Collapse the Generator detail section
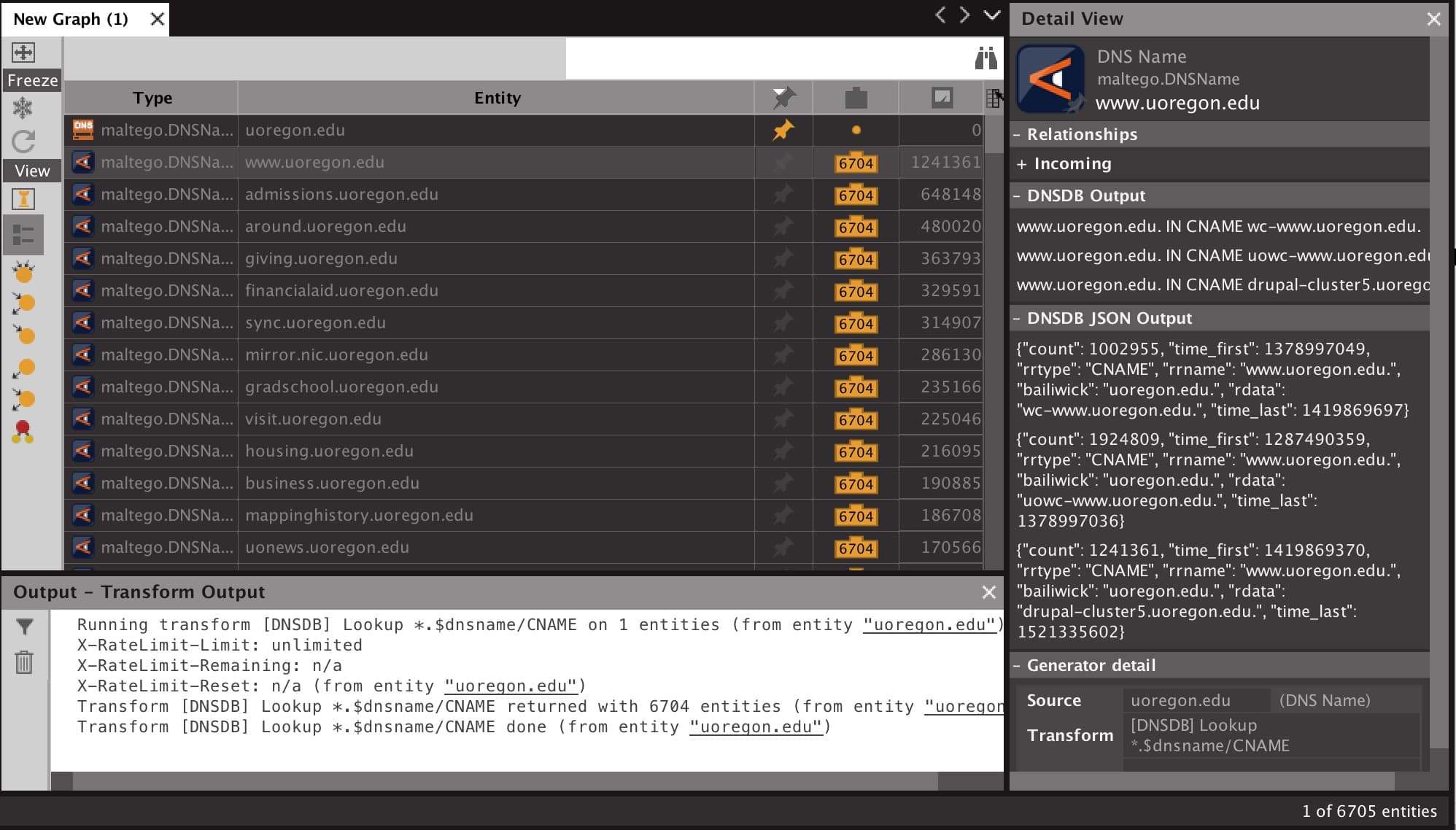The width and height of the screenshot is (1456, 830). [1017, 666]
